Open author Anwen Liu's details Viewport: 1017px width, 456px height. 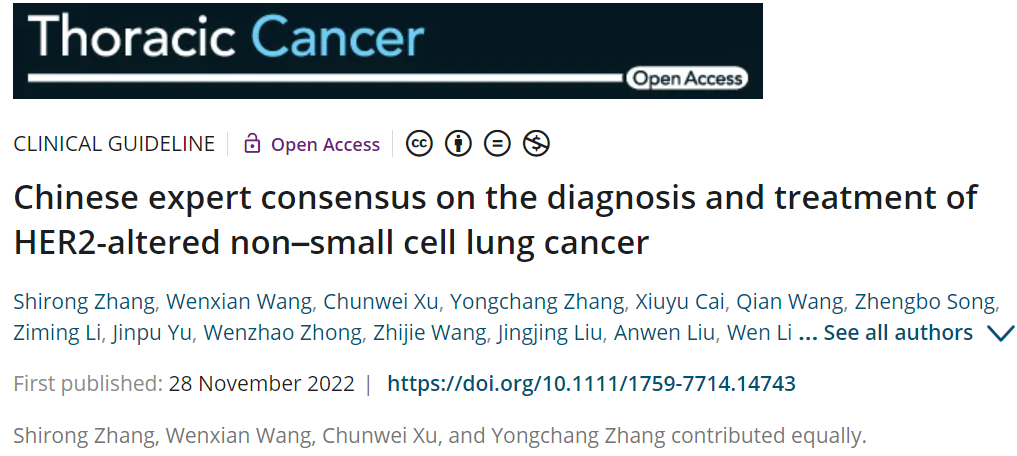coord(664,333)
